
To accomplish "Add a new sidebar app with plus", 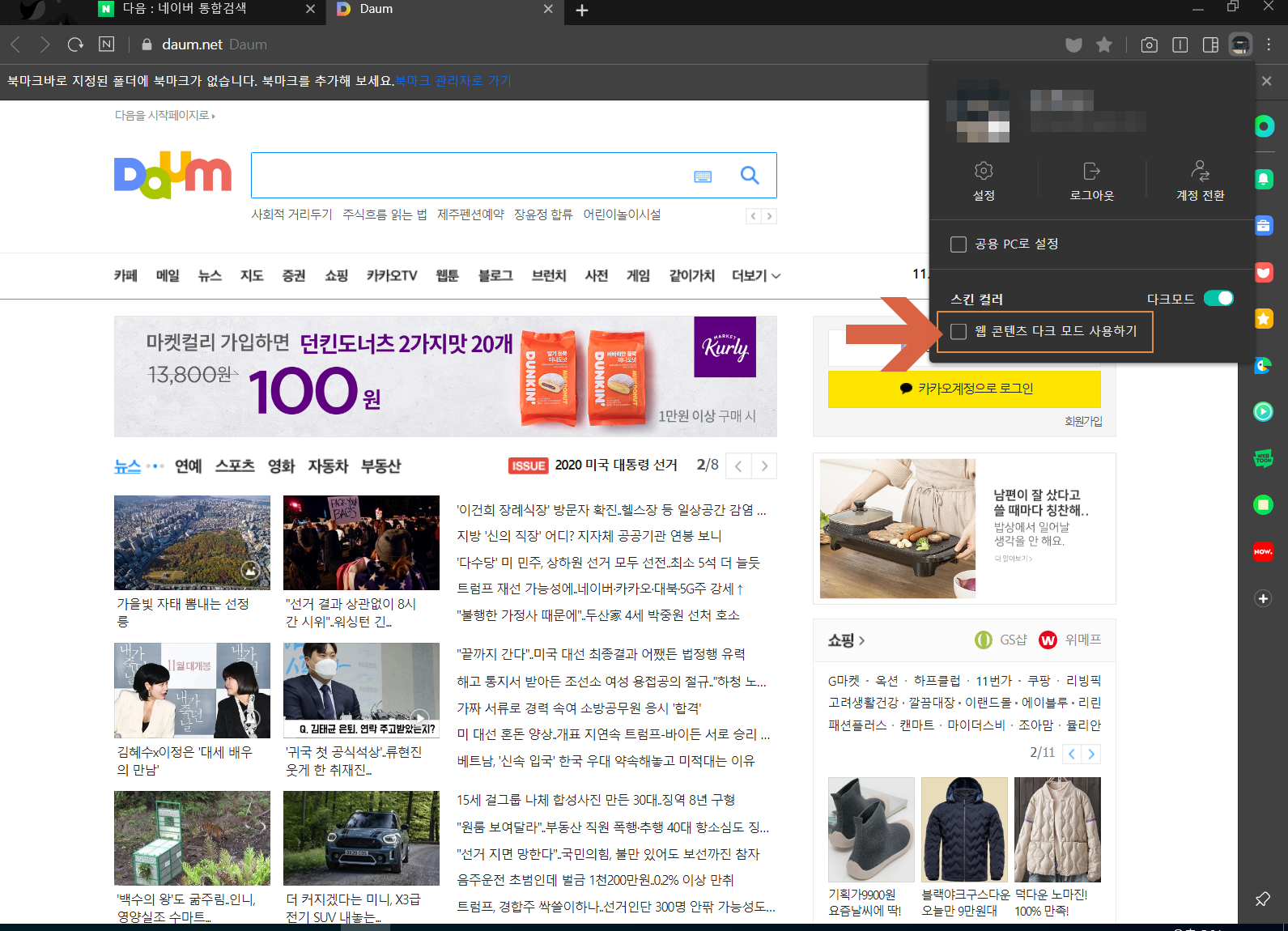I will pyautogui.click(x=1264, y=598).
